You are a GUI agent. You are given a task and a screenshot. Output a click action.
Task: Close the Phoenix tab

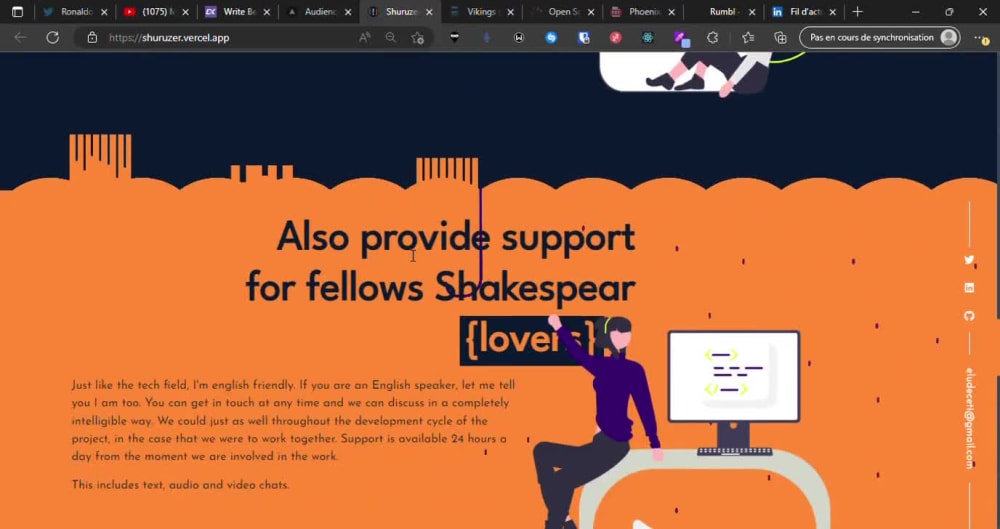[672, 11]
